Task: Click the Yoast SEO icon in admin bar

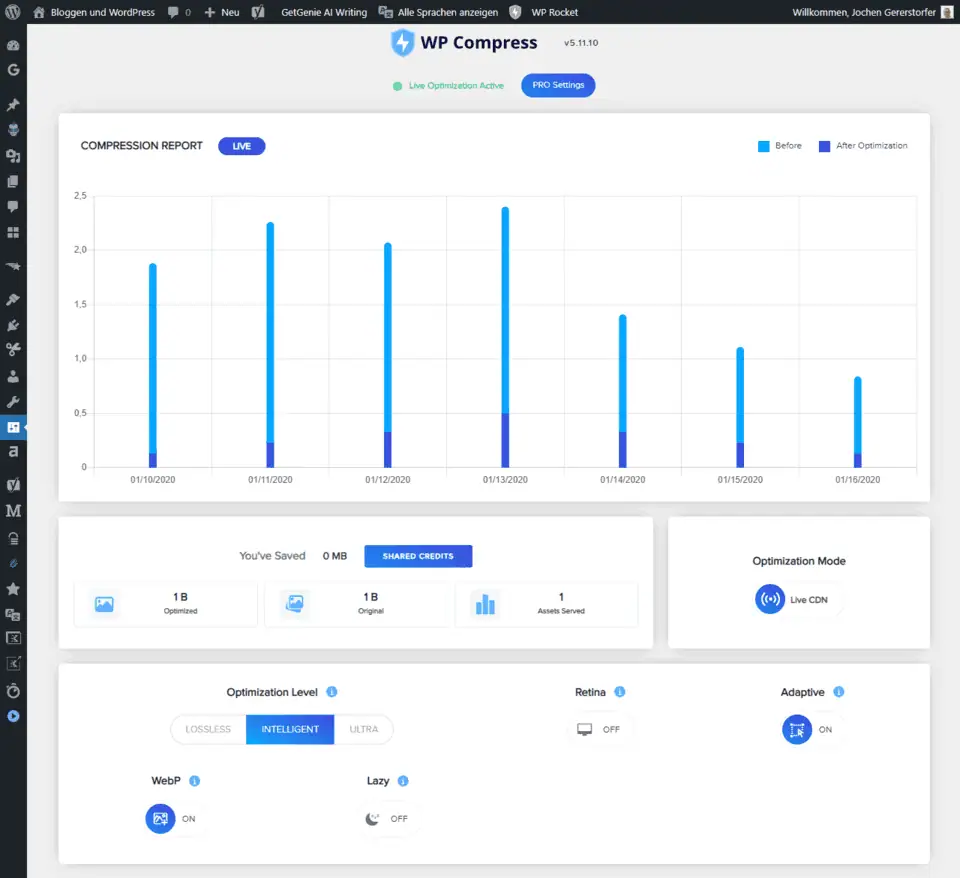Action: (258, 12)
